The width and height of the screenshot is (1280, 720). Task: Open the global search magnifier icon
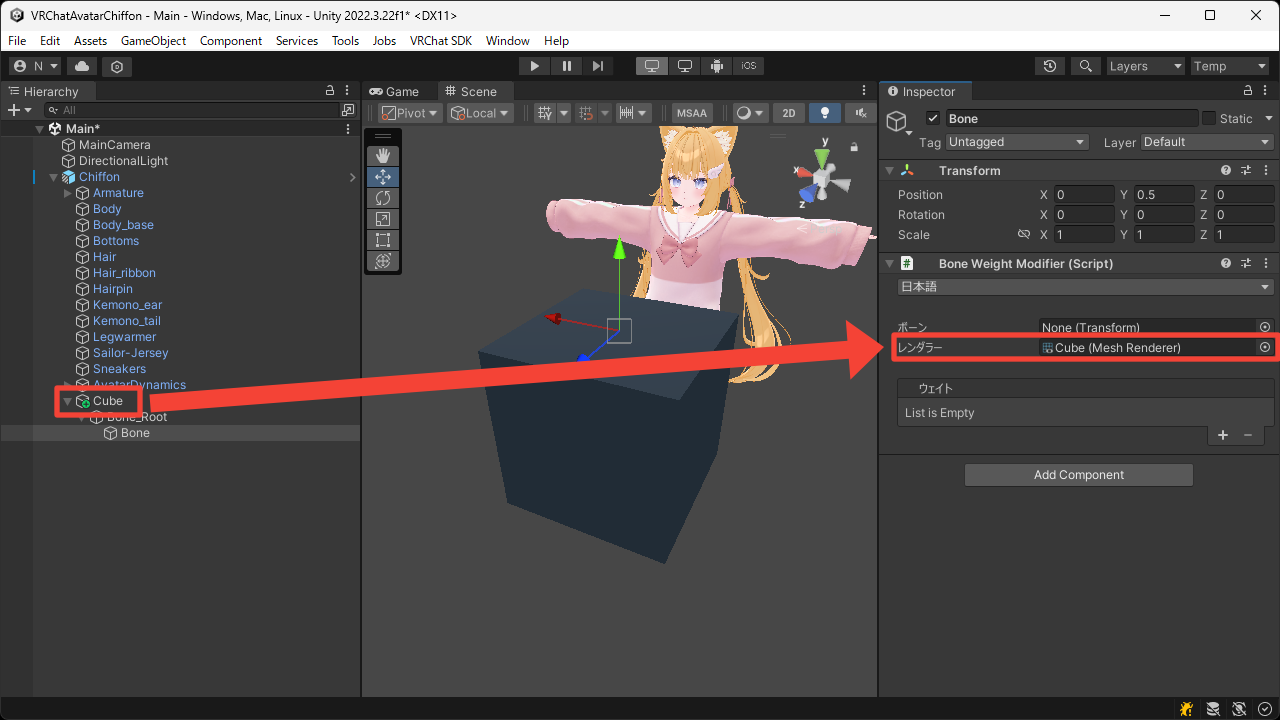point(1085,66)
